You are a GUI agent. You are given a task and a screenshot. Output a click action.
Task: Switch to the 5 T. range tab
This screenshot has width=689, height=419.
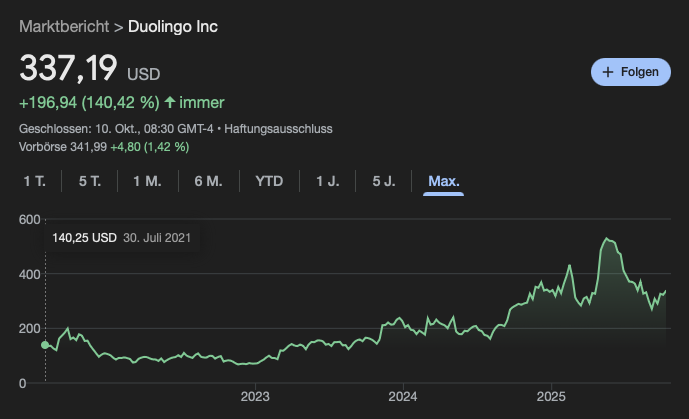90,181
